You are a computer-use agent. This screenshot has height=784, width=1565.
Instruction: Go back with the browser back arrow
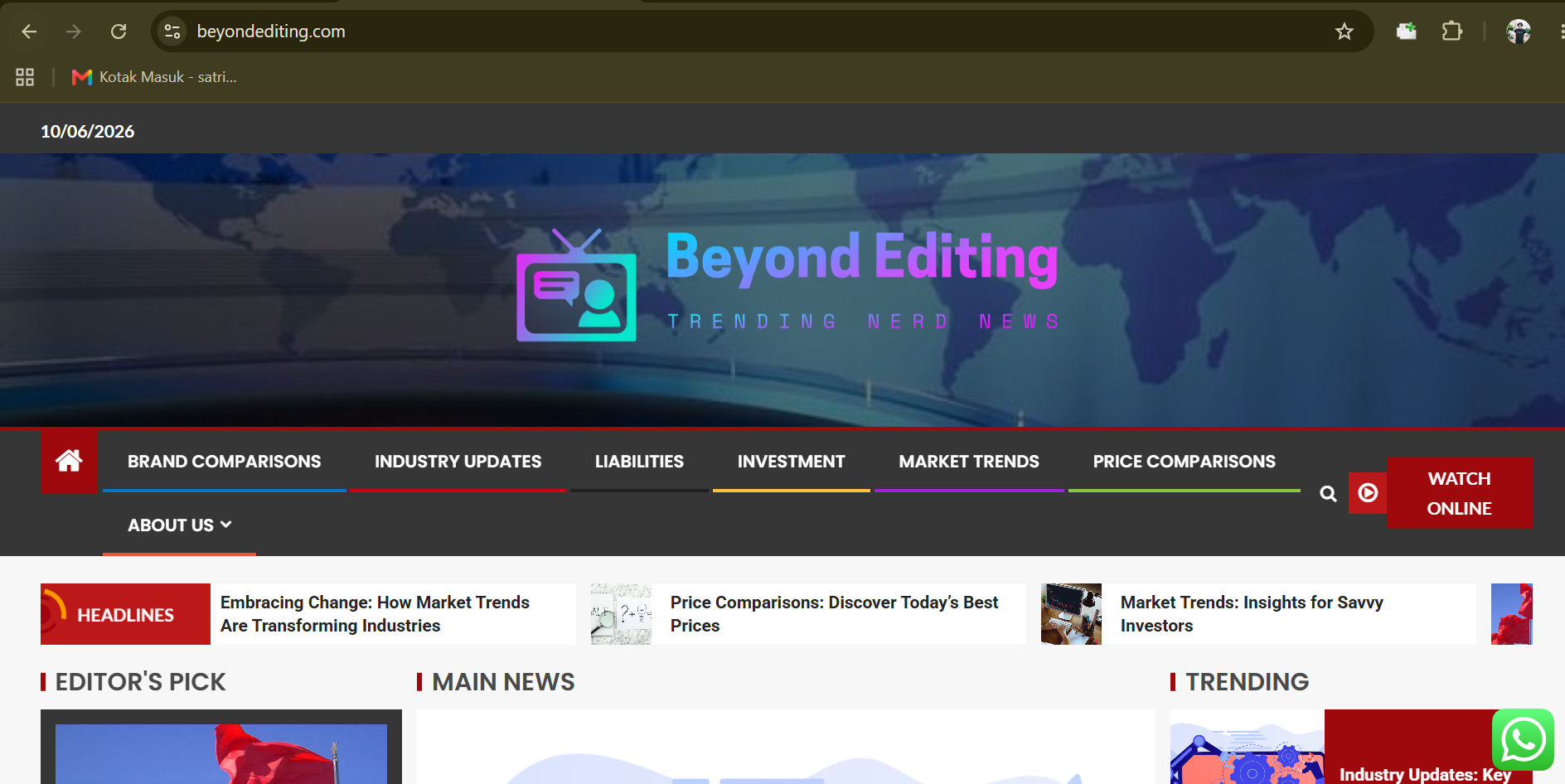(29, 31)
